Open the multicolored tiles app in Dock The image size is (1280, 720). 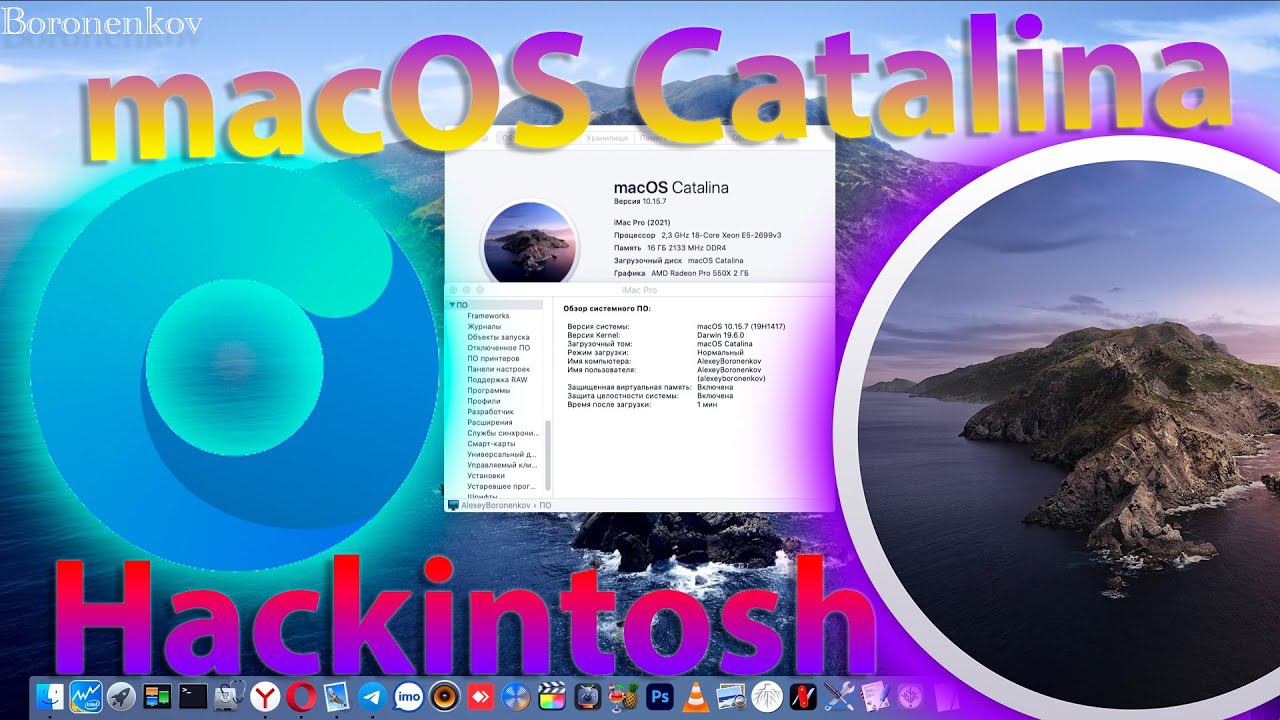(157, 697)
